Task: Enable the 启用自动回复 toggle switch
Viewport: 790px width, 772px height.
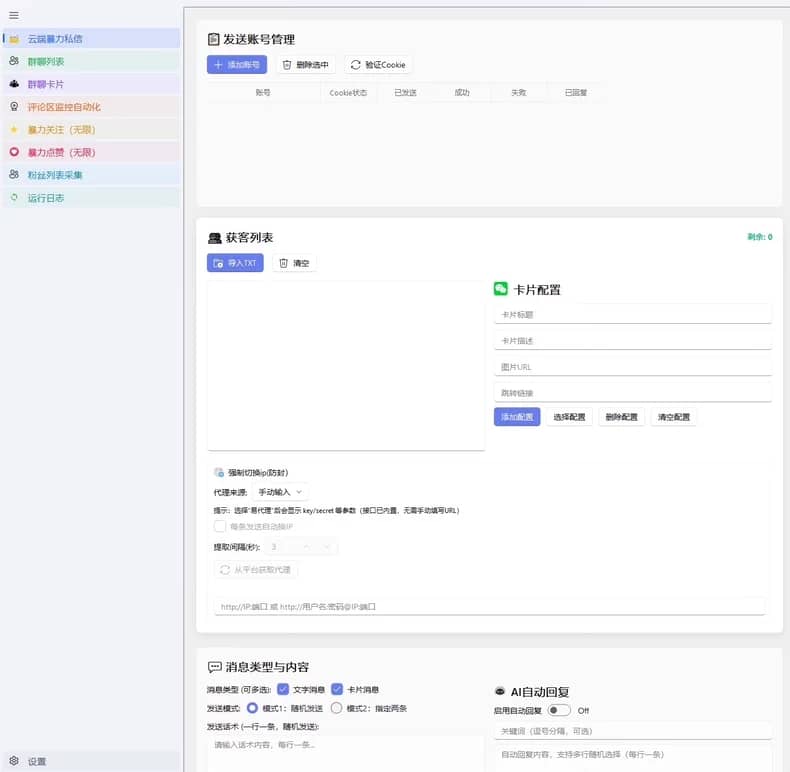Action: click(558, 710)
